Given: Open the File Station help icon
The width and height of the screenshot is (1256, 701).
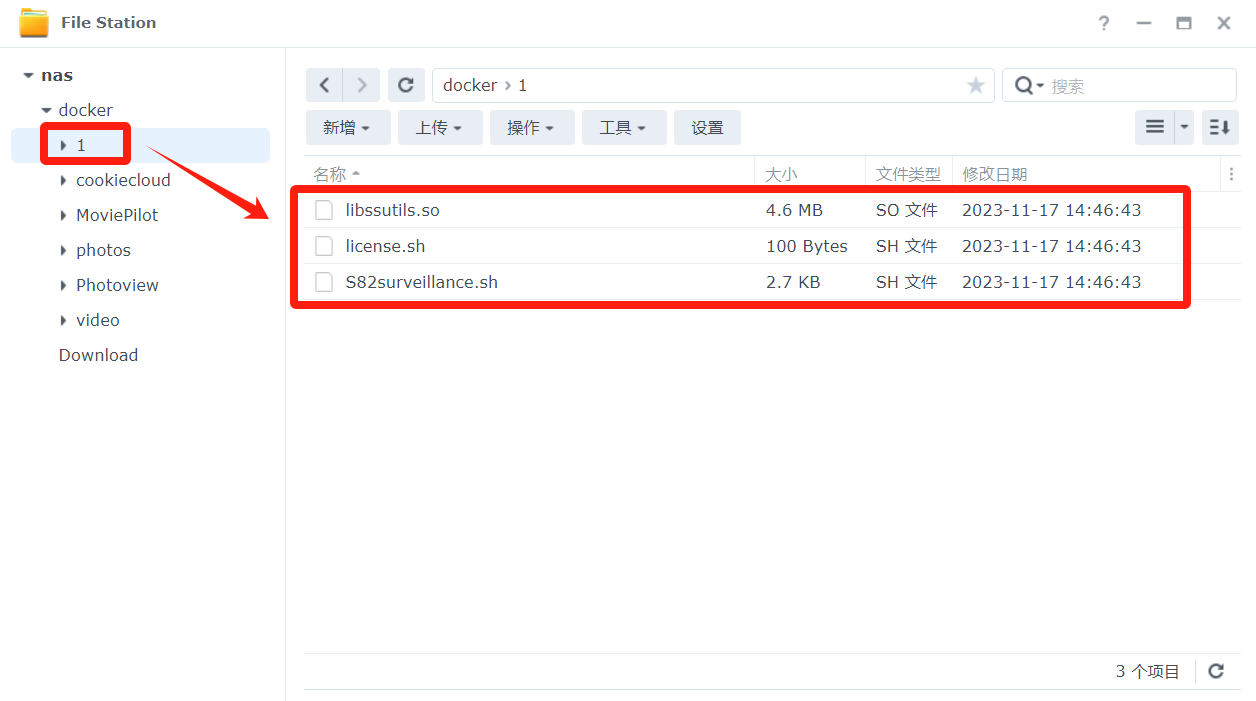Looking at the screenshot, I should pyautogui.click(x=1104, y=23).
